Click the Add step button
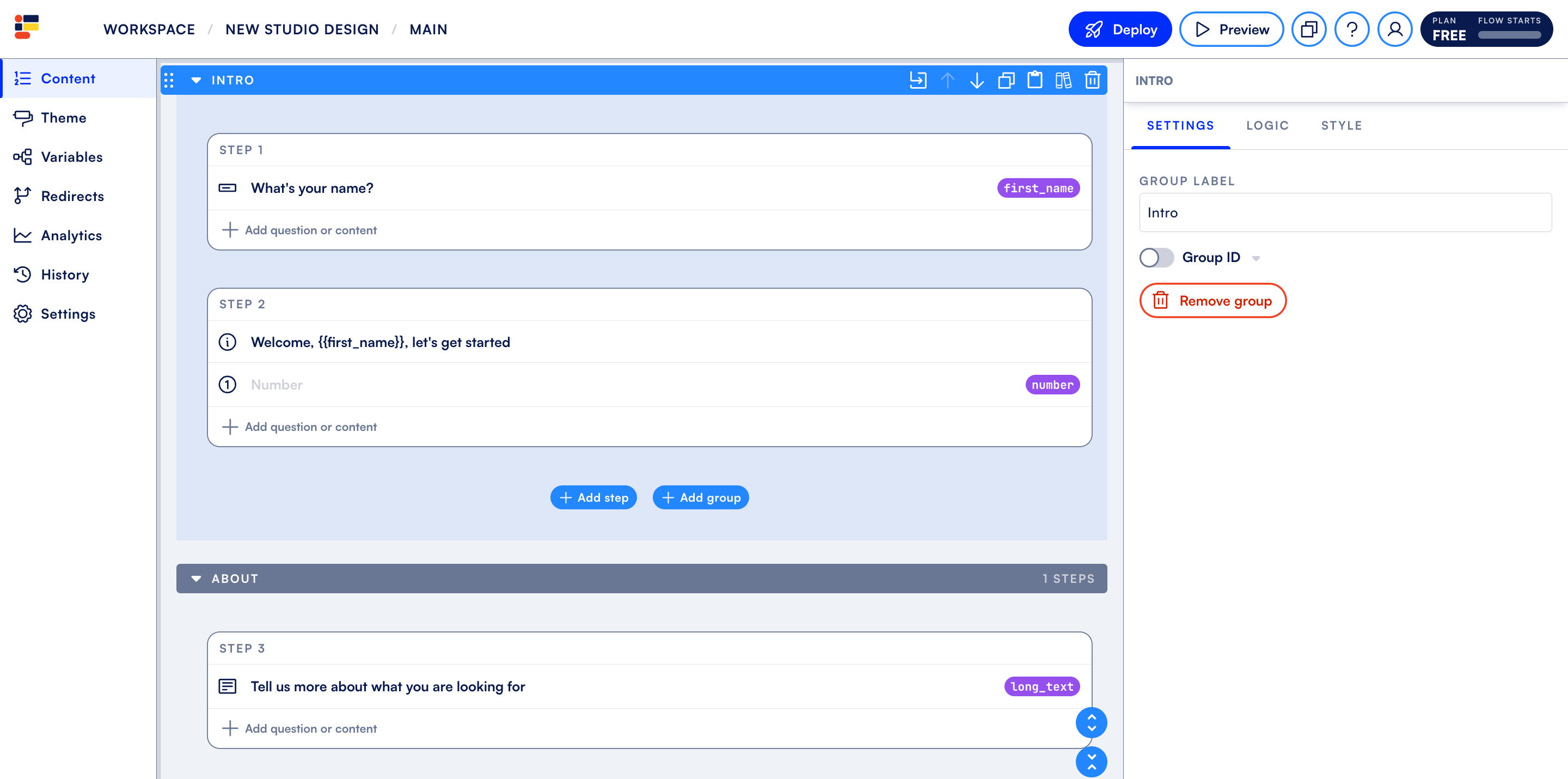The height and width of the screenshot is (779, 1568). (x=593, y=497)
